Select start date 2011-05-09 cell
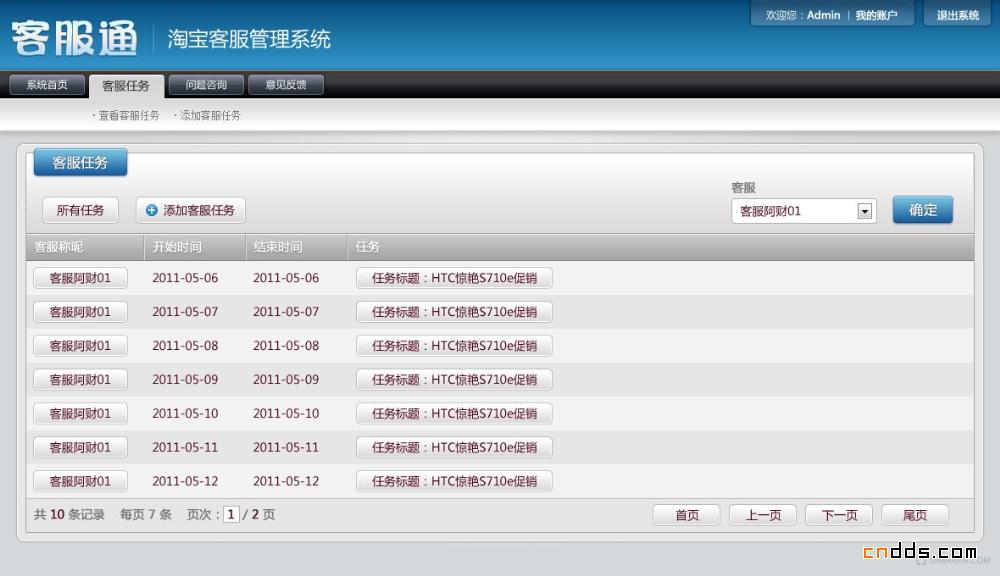Viewport: 1000px width, 576px height. tap(185, 380)
